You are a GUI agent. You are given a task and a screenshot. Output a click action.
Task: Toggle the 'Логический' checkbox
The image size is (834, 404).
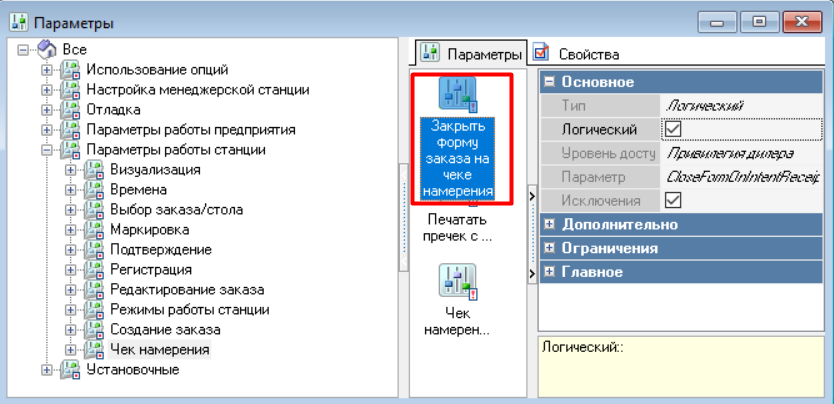(x=673, y=129)
